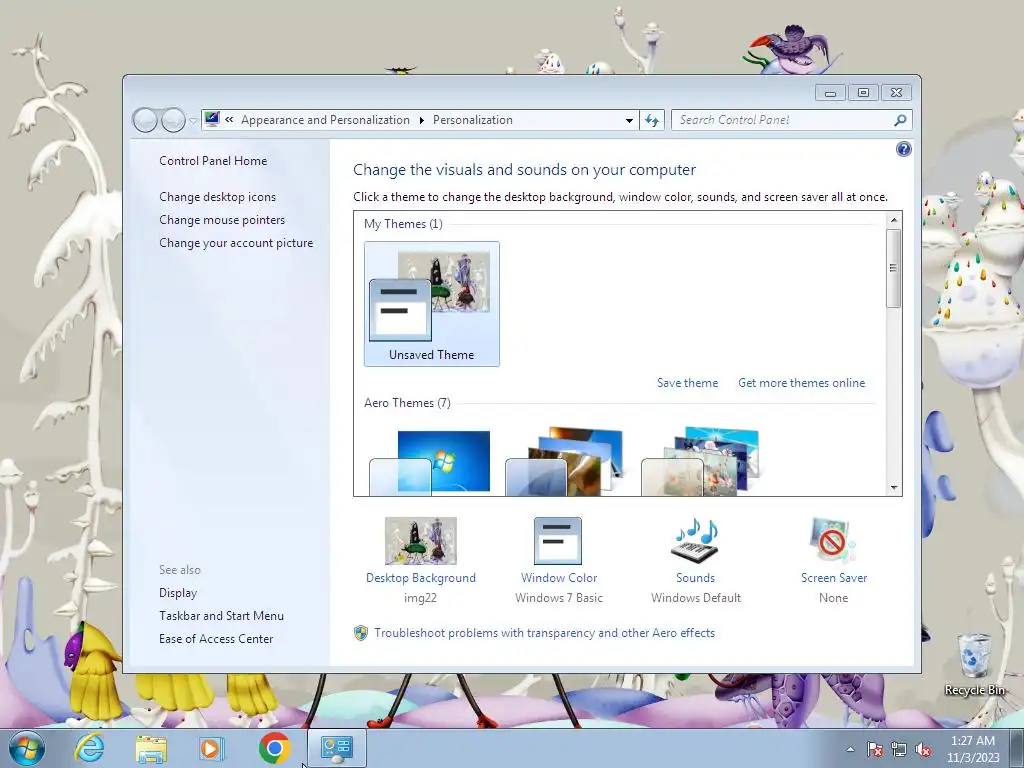Click the Forward navigation arrow button
Screen dimensions: 1024x768
coord(173,120)
